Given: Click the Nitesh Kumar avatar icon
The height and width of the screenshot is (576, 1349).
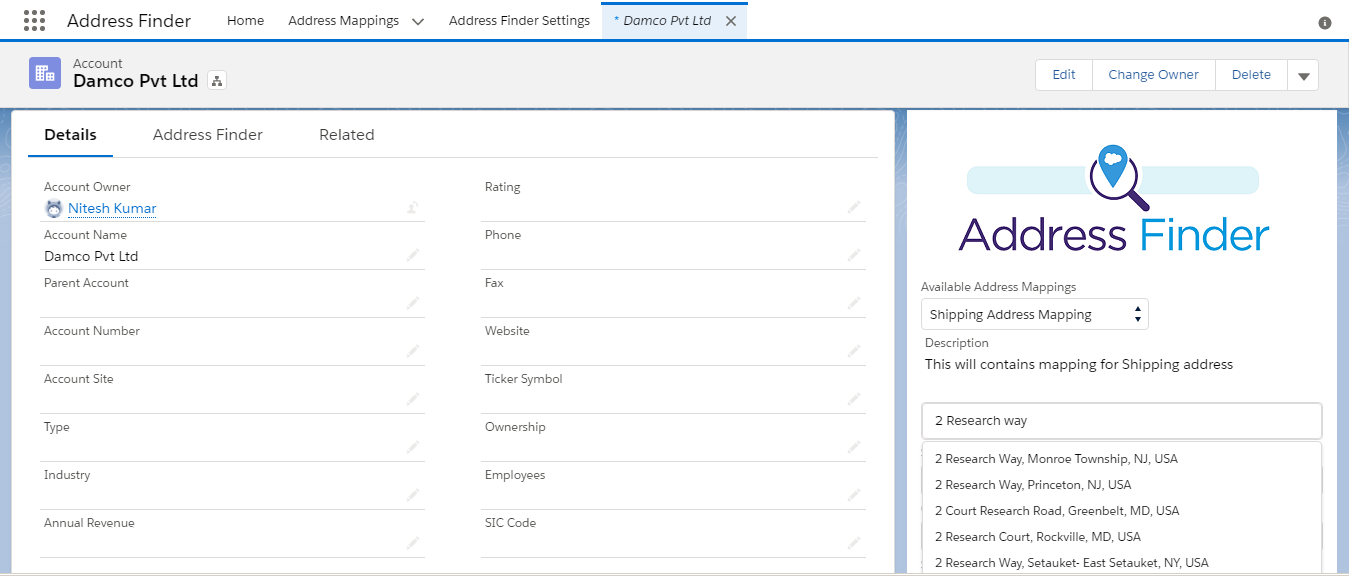Looking at the screenshot, I should (53, 208).
